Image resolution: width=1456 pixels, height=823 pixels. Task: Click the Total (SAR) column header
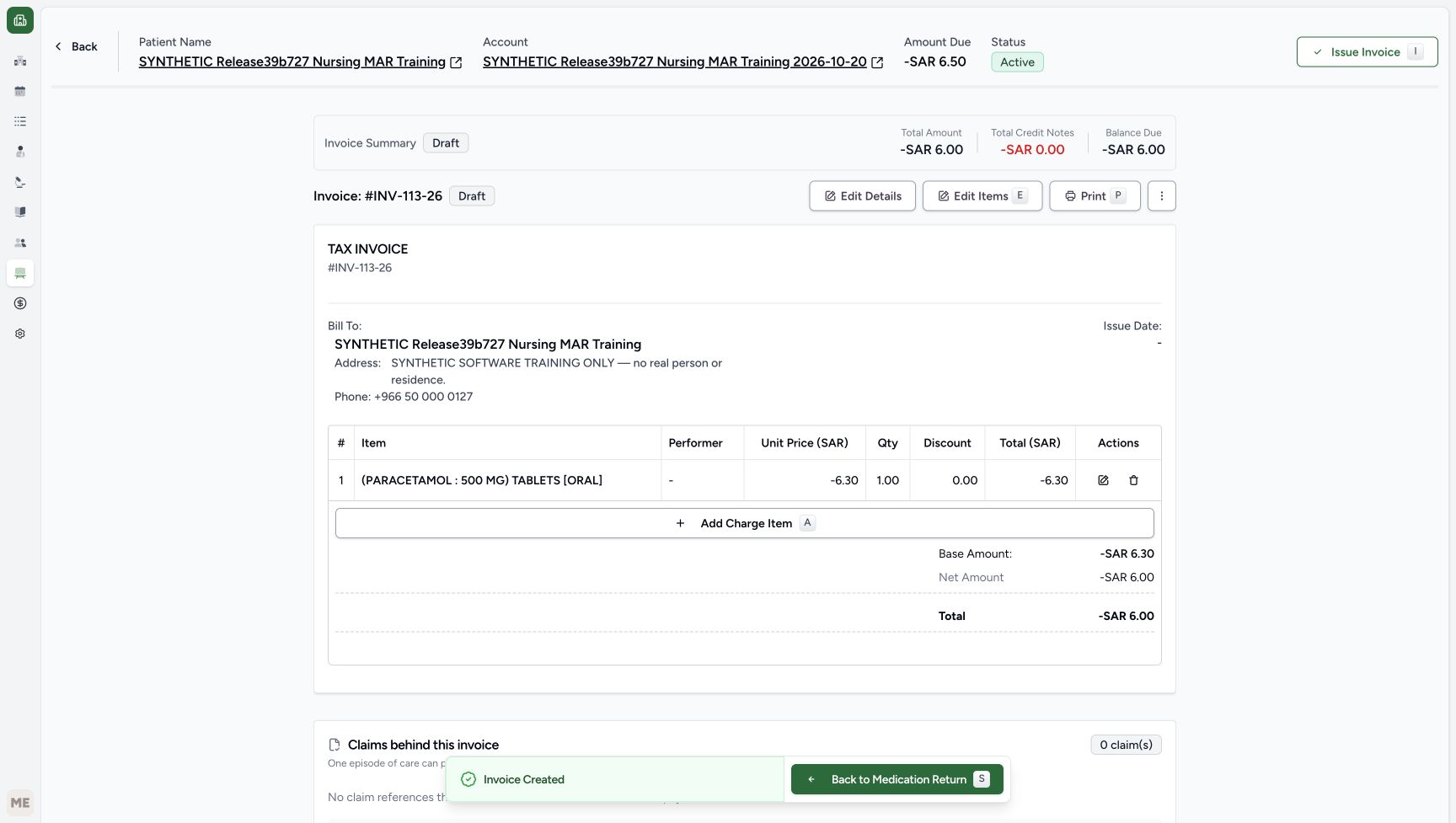(x=1030, y=443)
